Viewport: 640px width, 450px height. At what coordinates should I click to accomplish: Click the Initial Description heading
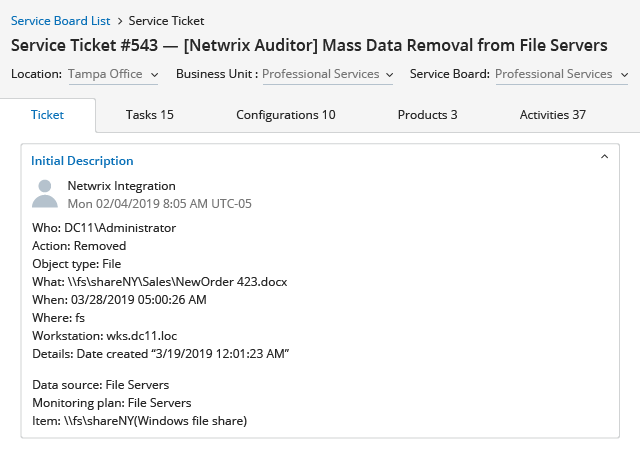pos(82,161)
